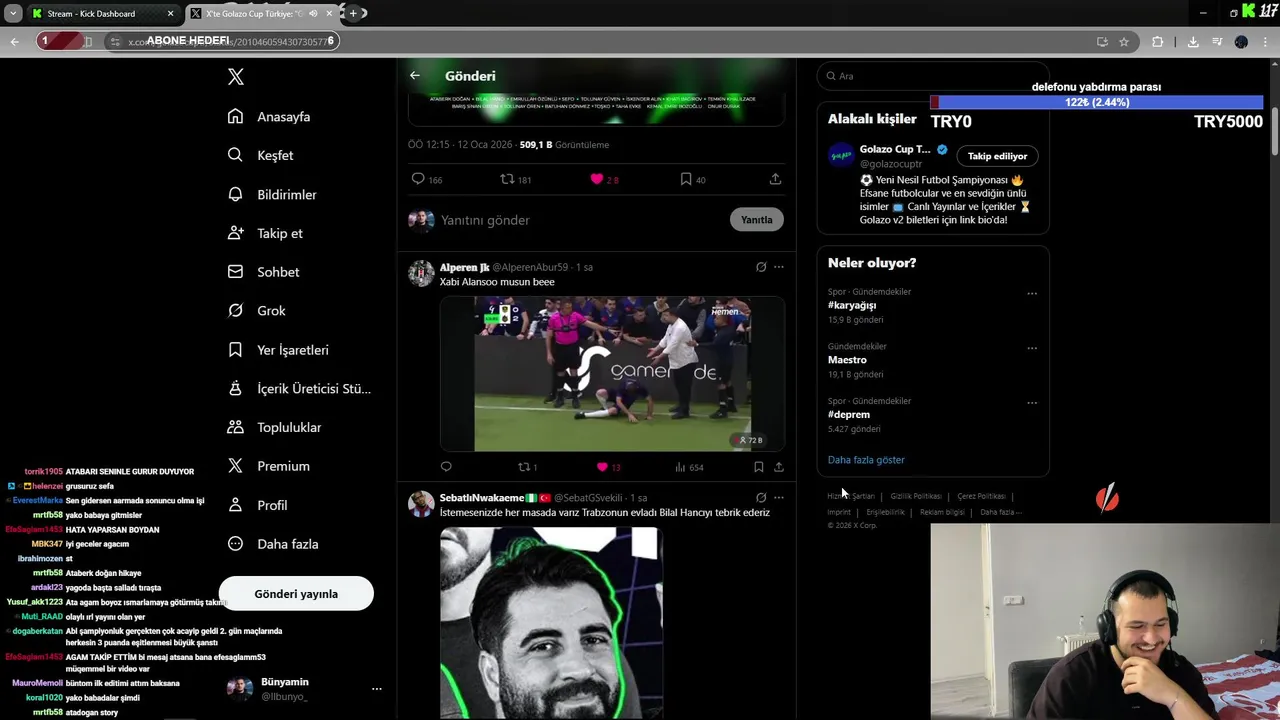Click repost icon showing 181
1280x720 pixels.
point(508,179)
